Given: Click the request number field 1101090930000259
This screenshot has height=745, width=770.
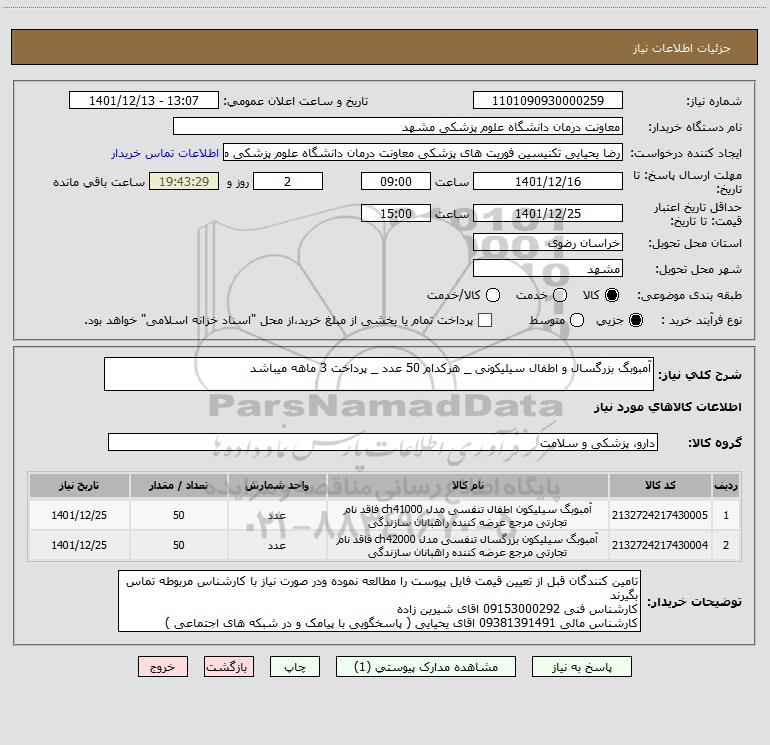Looking at the screenshot, I should (548, 100).
